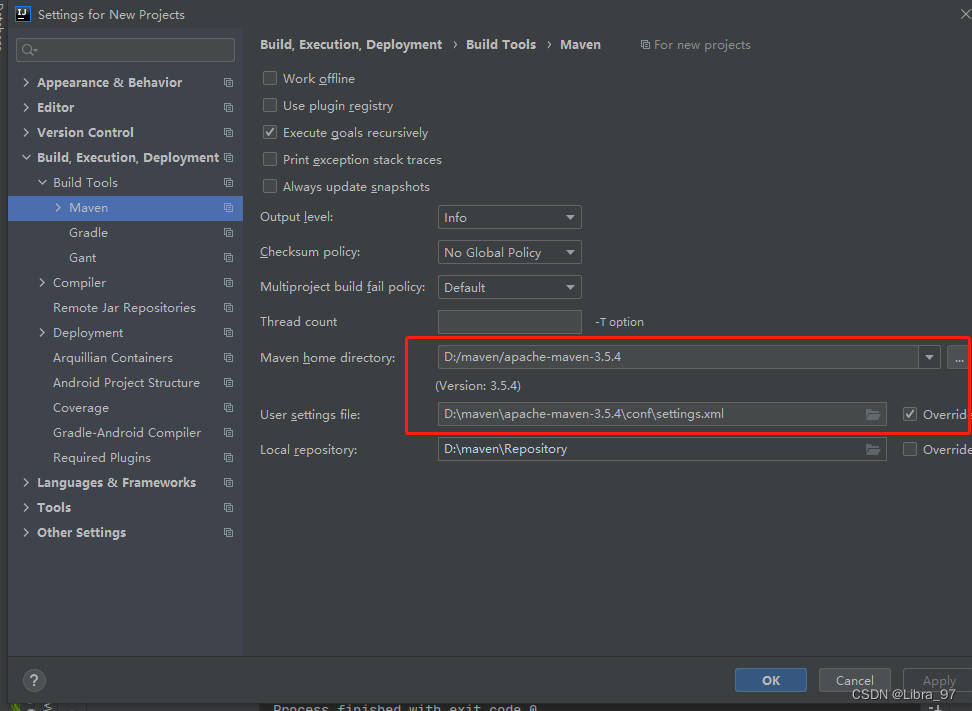This screenshot has height=711, width=972.
Task: Click the project-level icon beside Languages & Frameworks
Action: coord(228,482)
